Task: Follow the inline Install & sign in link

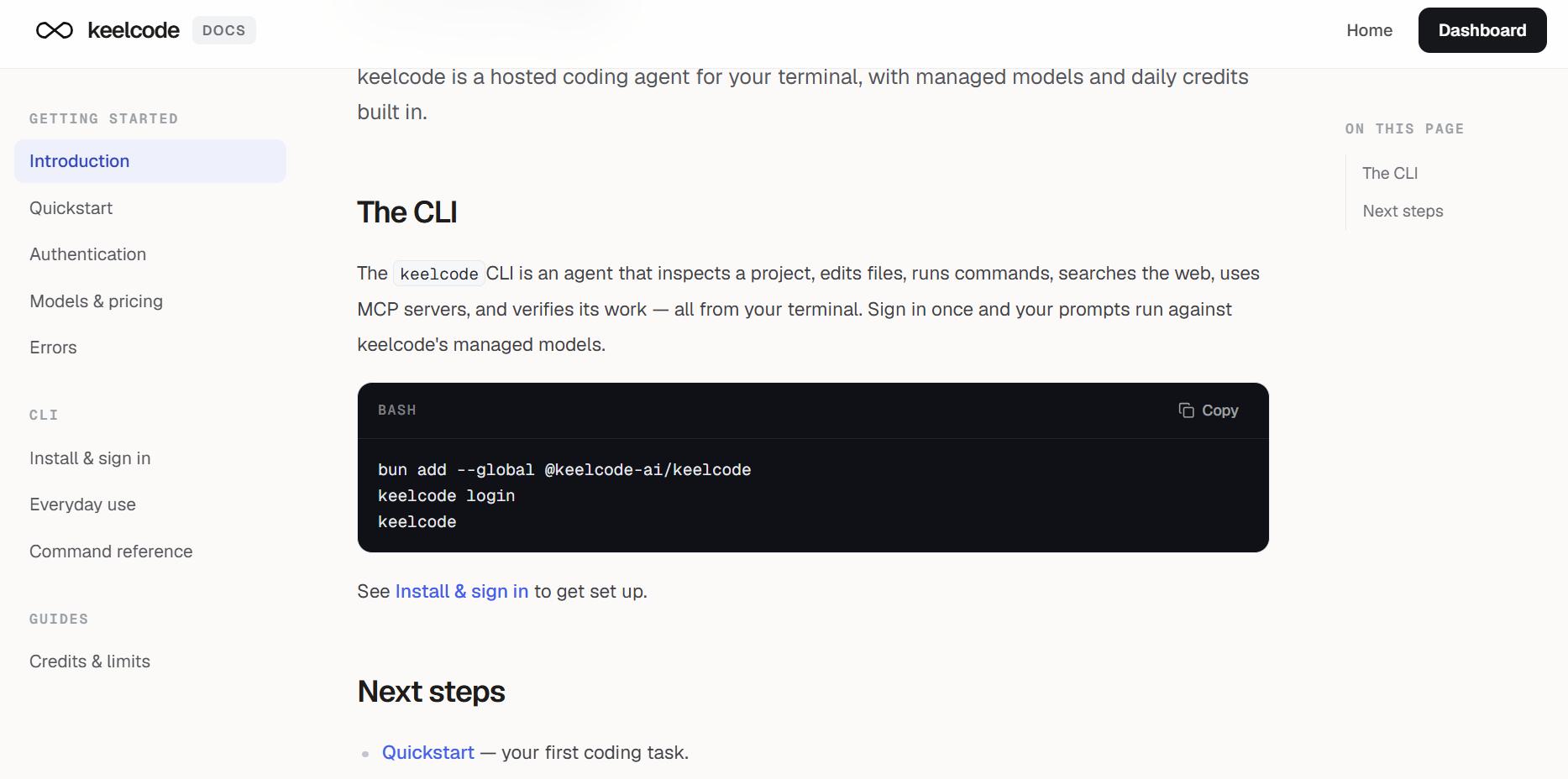Action: point(462,592)
